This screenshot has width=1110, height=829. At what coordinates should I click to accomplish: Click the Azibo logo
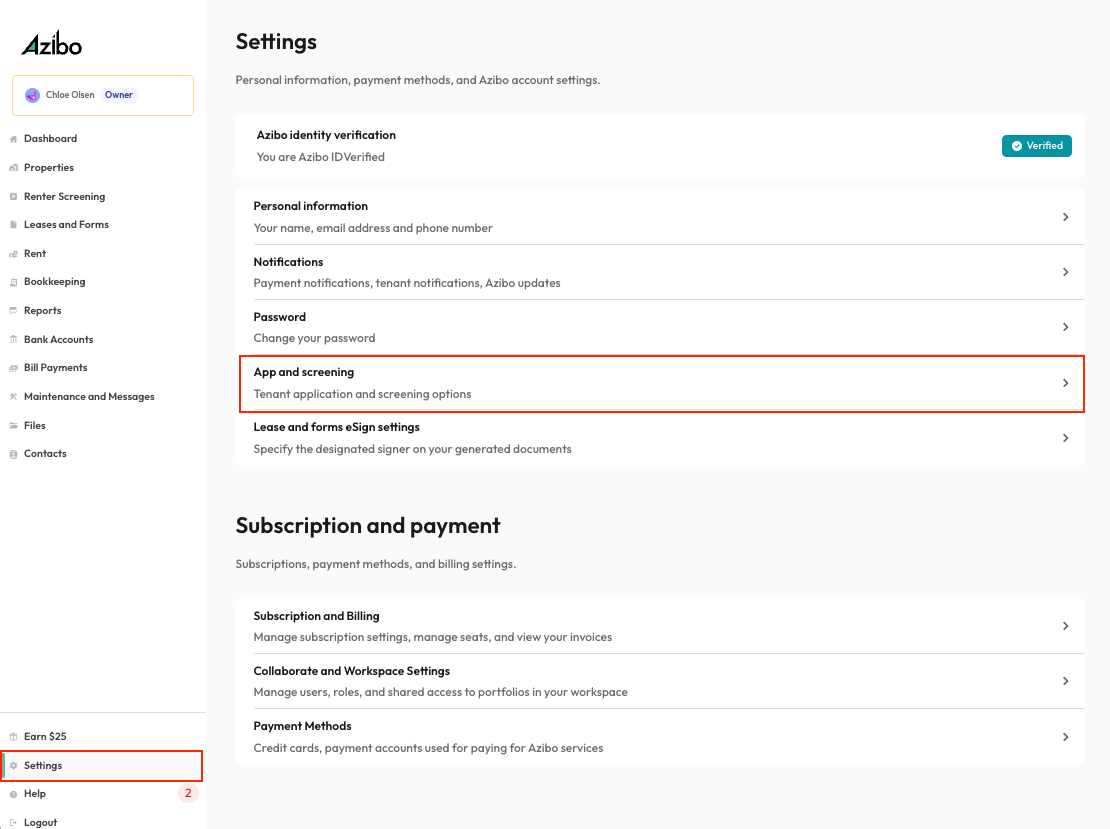[52, 44]
